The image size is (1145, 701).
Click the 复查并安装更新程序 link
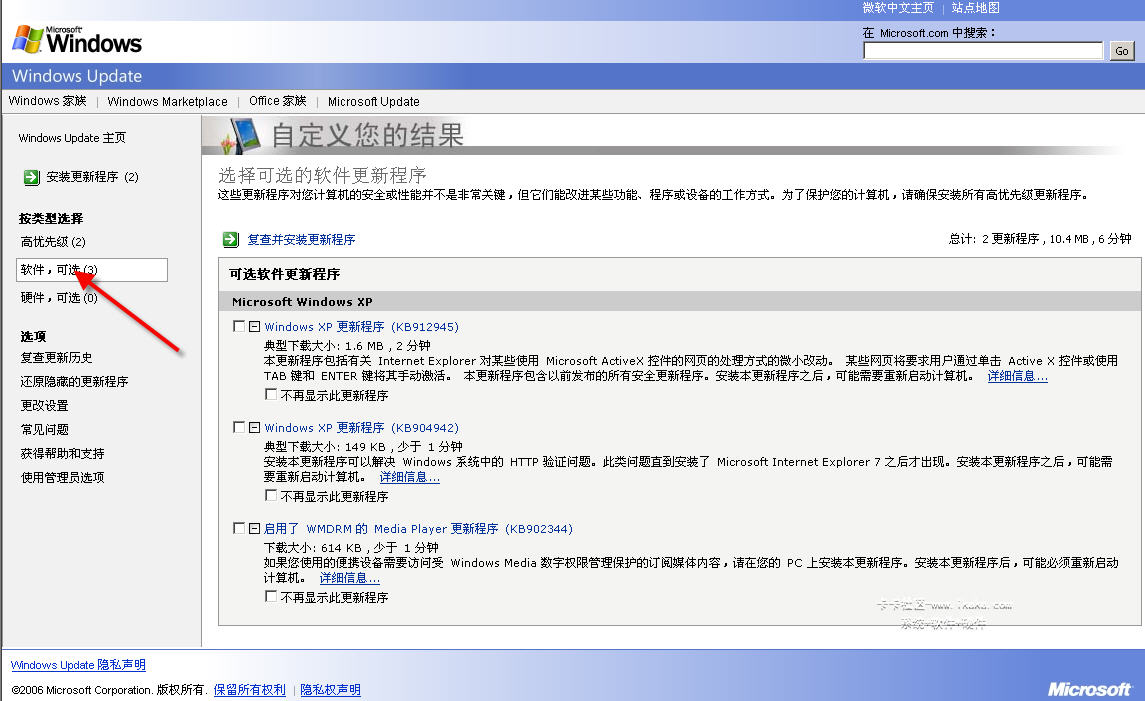pos(301,240)
